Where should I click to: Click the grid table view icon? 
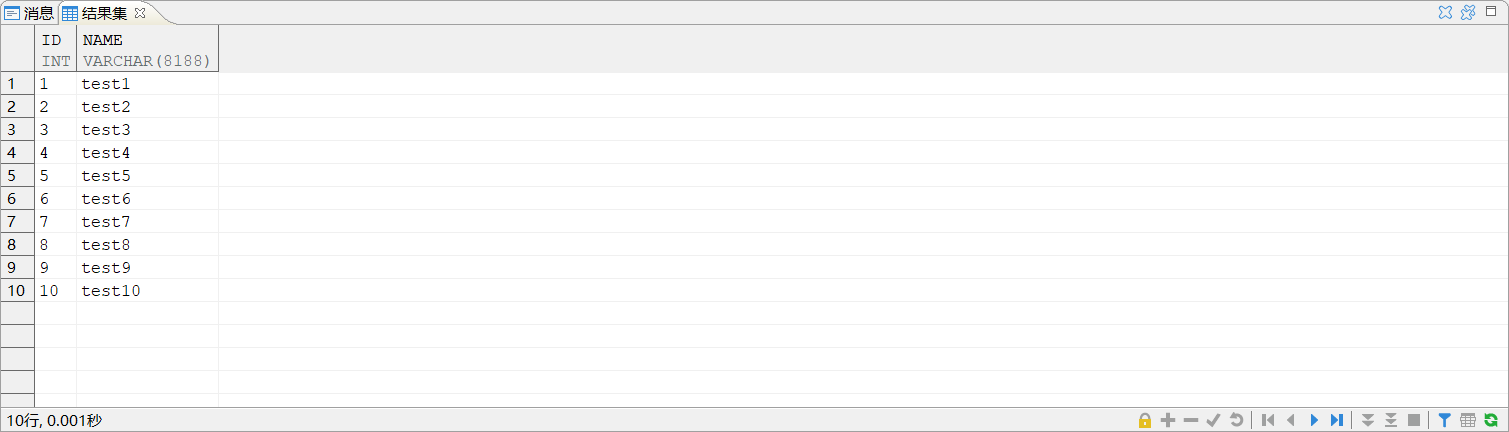[x=1467, y=420]
